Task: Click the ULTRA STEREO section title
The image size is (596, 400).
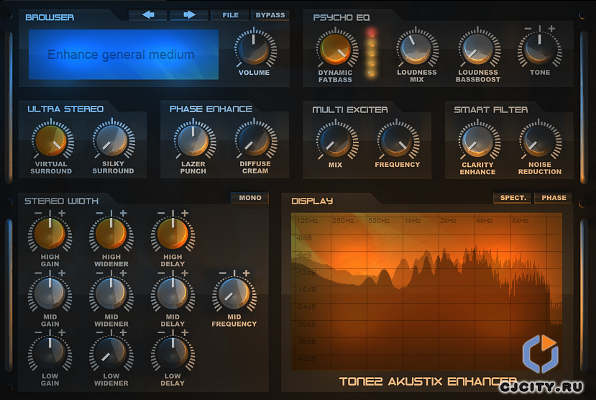Action: tap(65, 109)
